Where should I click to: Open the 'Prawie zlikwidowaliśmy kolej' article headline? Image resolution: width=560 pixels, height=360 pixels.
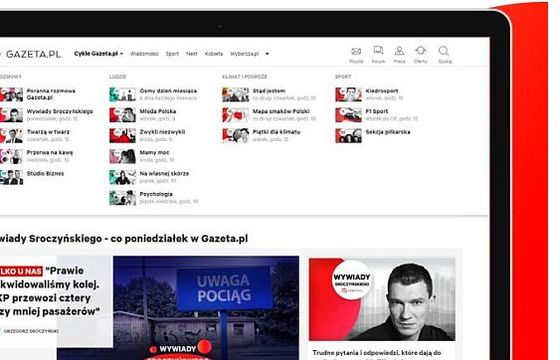[x=50, y=291]
